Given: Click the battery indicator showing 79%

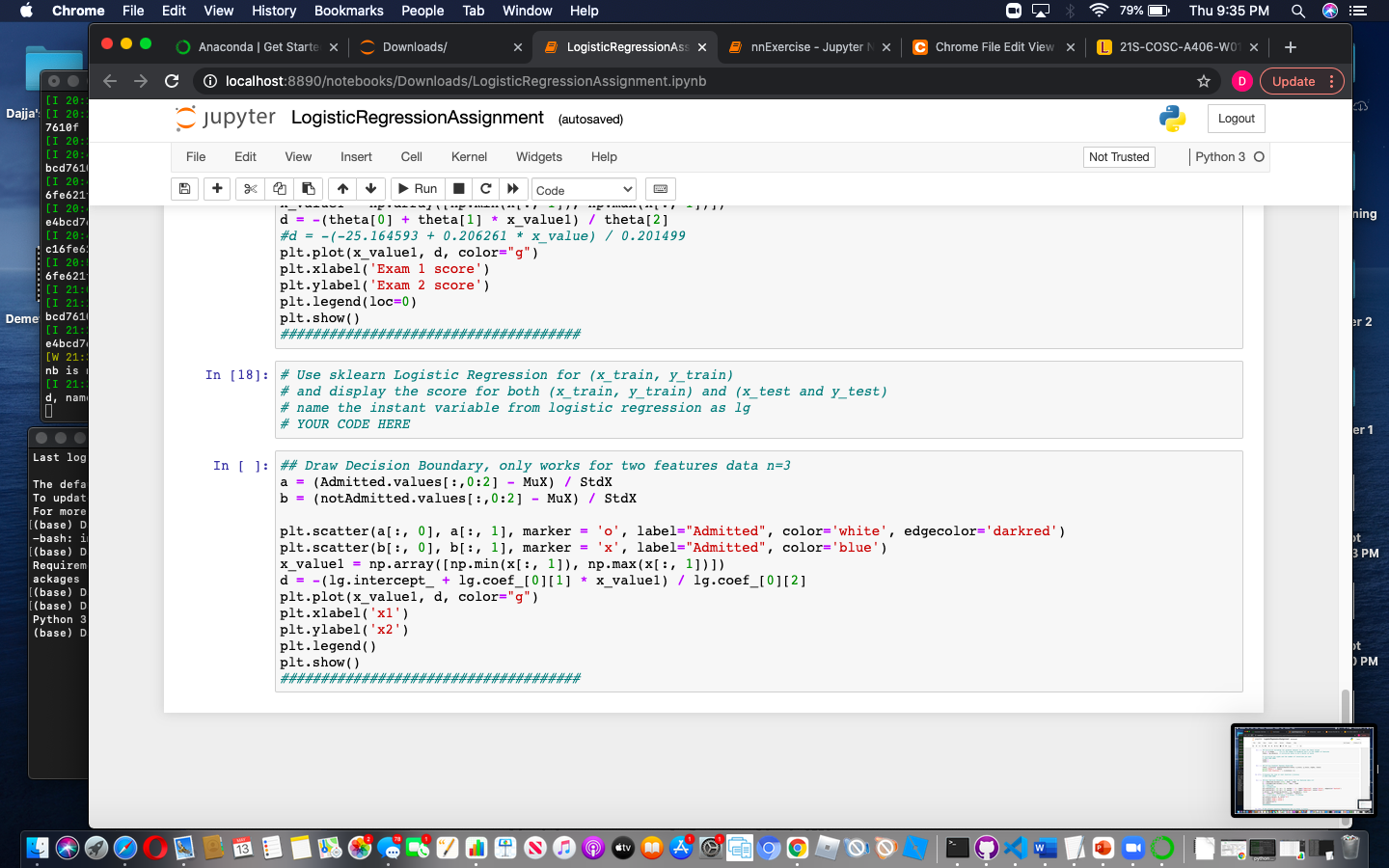Looking at the screenshot, I should point(1144,11).
